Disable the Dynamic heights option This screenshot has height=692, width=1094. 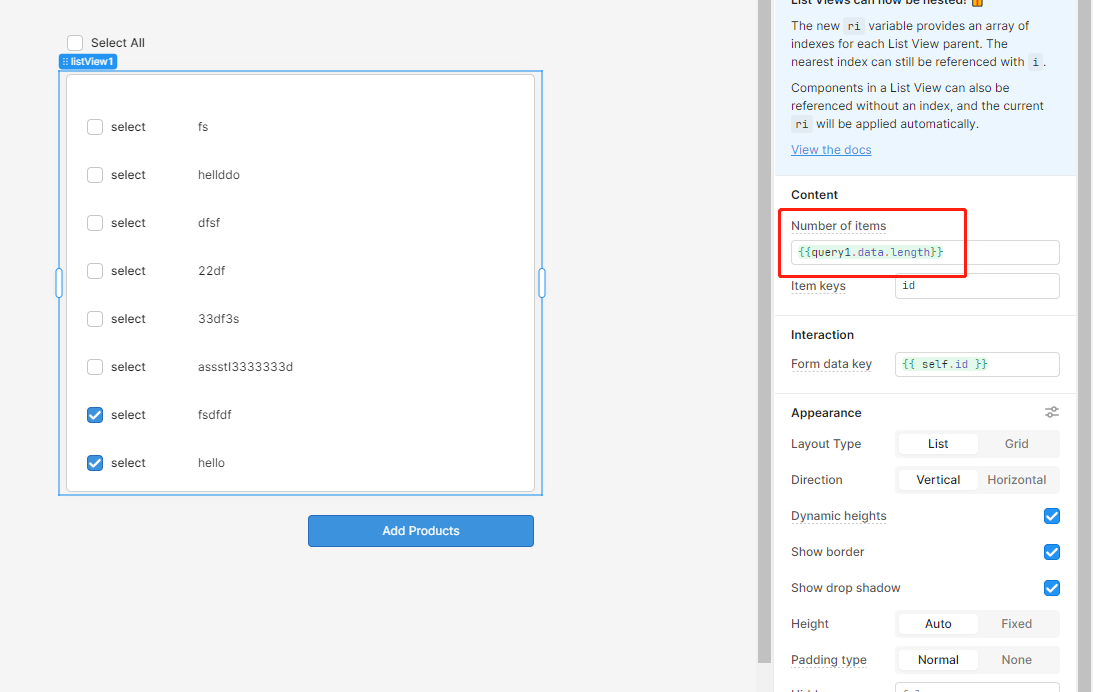pos(1051,516)
